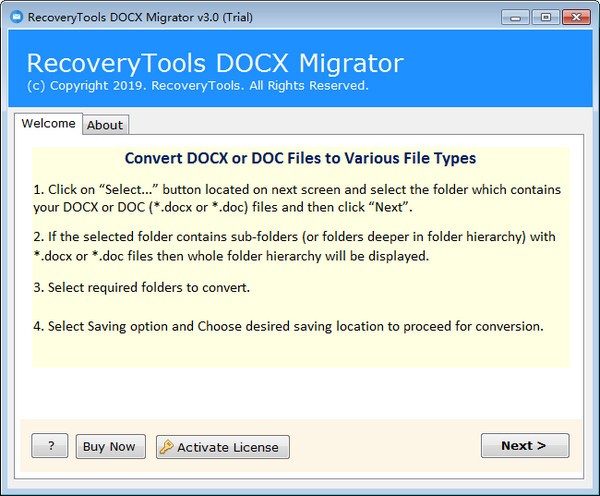600x496 pixels.
Task: Click instruction step 1 about the Select button
Action: click(x=297, y=198)
